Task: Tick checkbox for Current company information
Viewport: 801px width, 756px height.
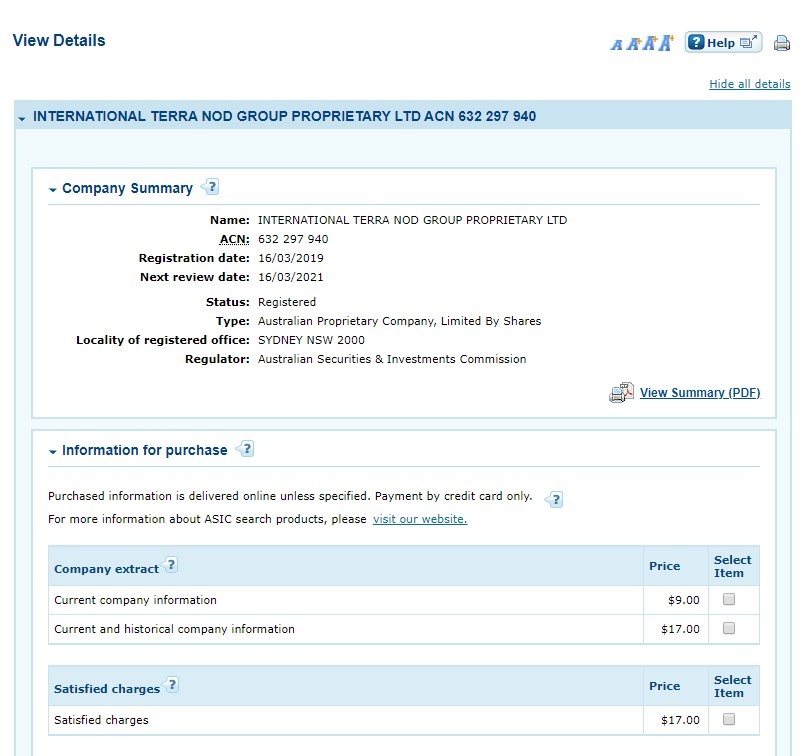Action: pyautogui.click(x=729, y=599)
